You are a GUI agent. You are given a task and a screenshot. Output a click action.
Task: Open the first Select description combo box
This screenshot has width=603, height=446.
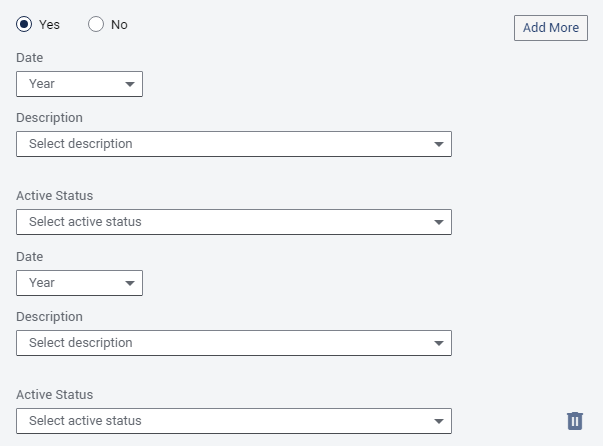click(x=220, y=144)
